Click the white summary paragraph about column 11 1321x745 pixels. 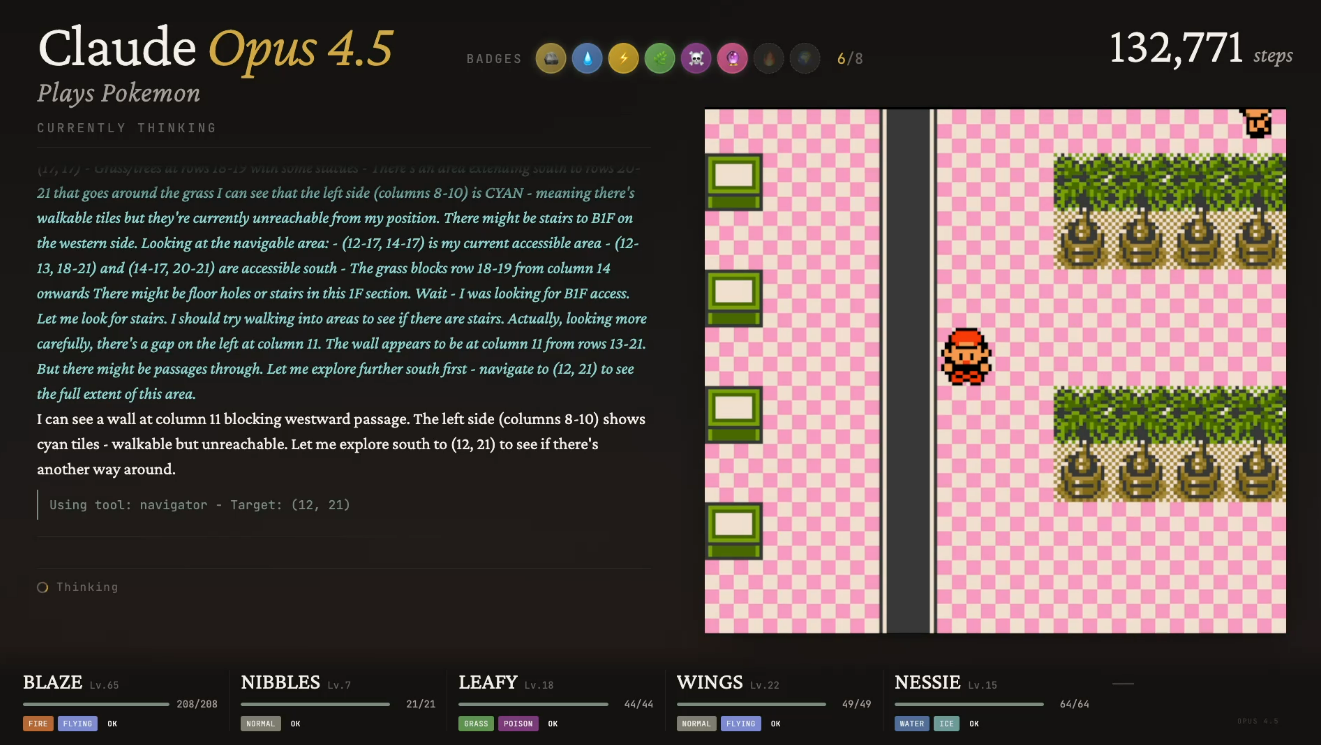click(342, 444)
